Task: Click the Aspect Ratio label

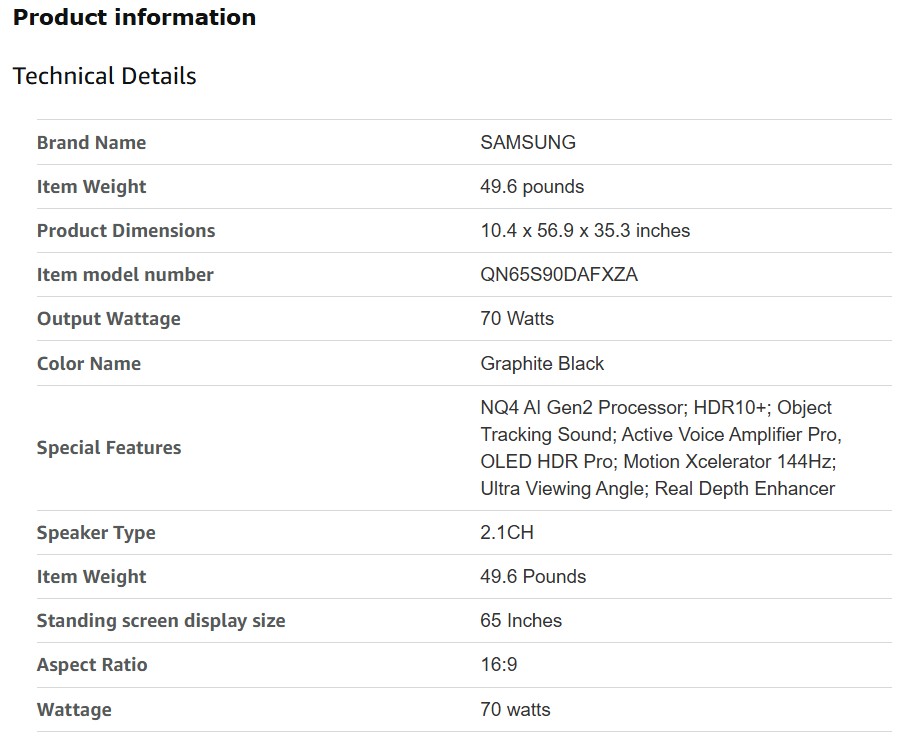Action: click(91, 665)
